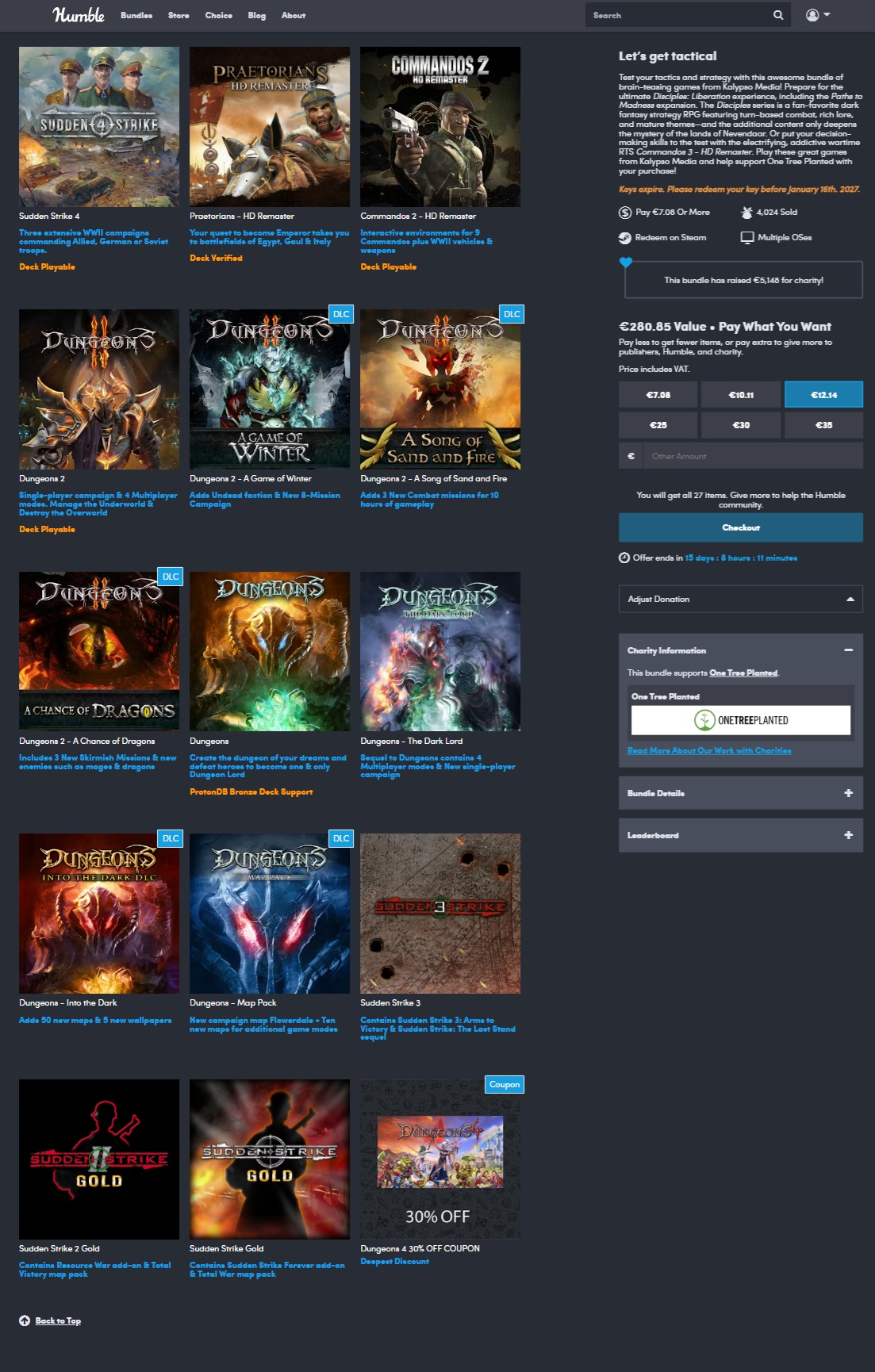
Task: Open Choice page
Action: (219, 15)
